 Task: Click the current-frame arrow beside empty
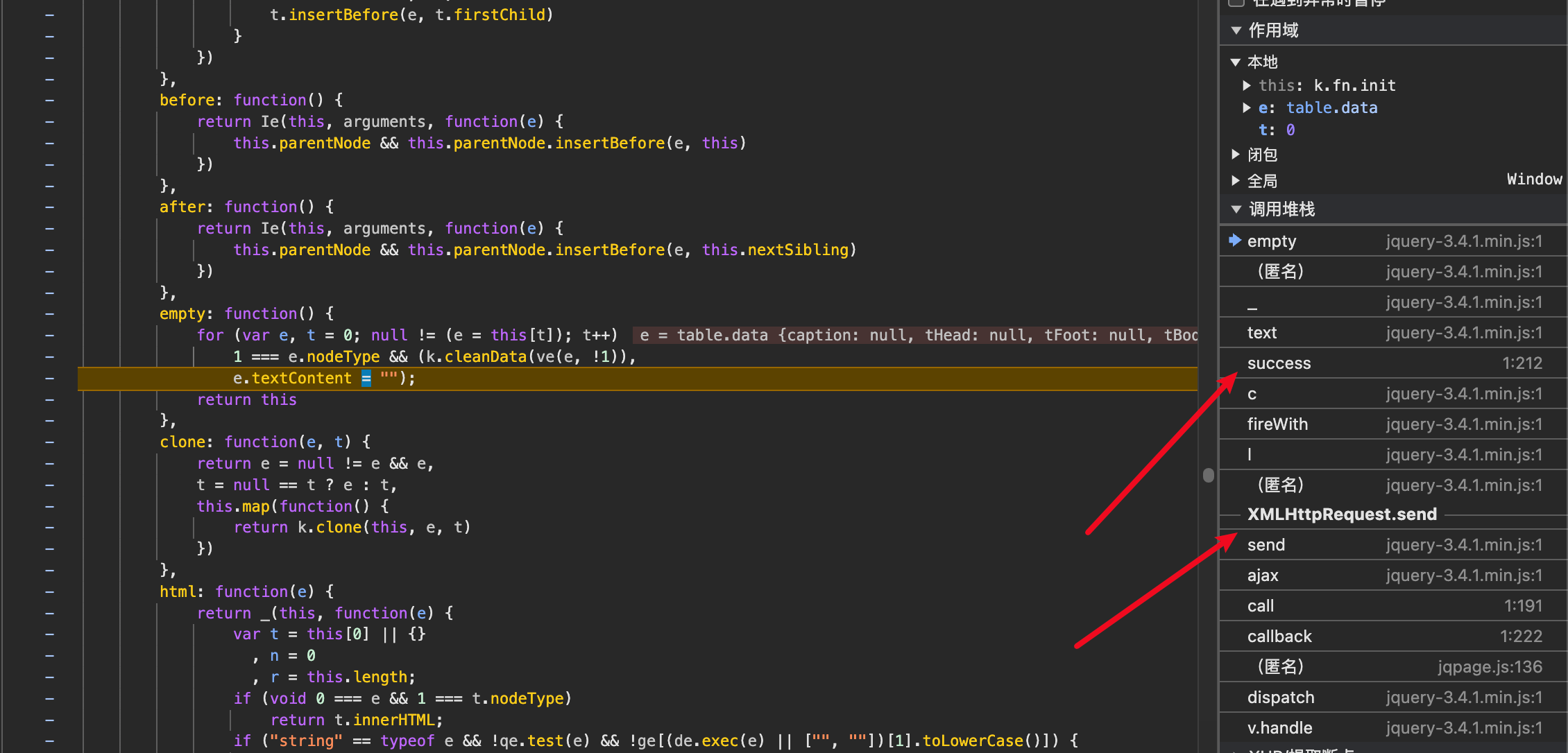pyautogui.click(x=1235, y=241)
